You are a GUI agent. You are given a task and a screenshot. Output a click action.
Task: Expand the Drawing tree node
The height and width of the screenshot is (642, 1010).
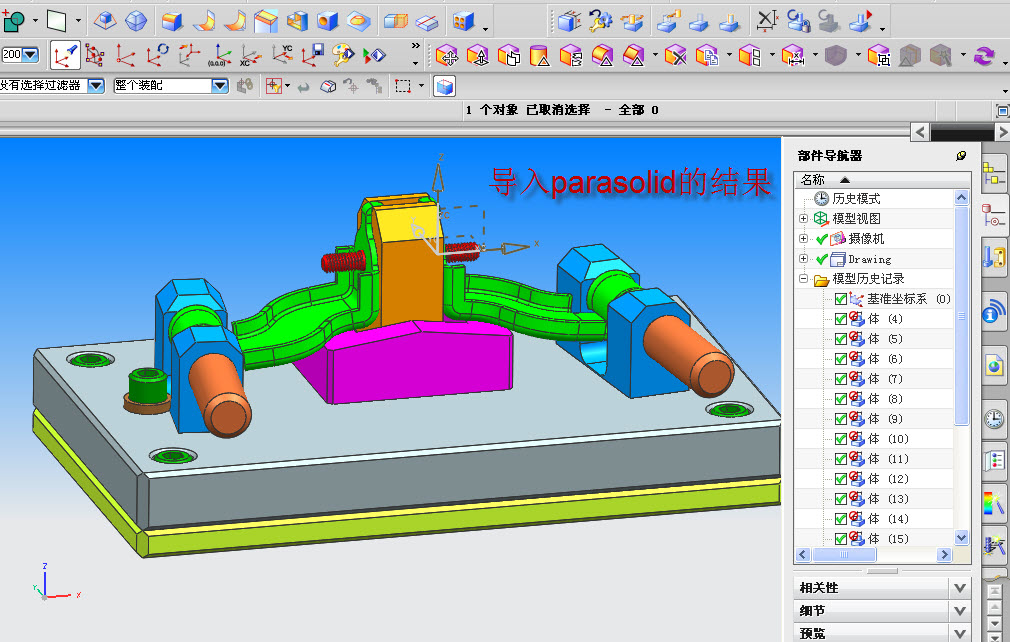click(803, 258)
